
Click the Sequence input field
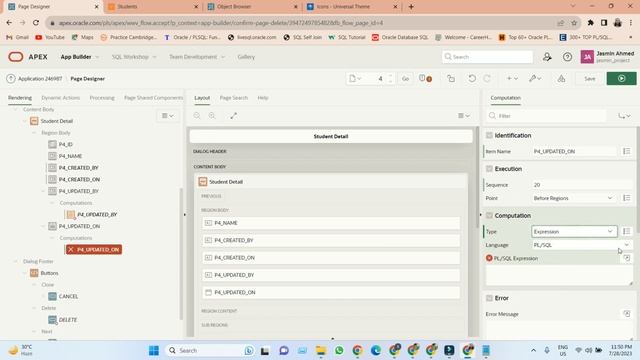pyautogui.click(x=582, y=185)
